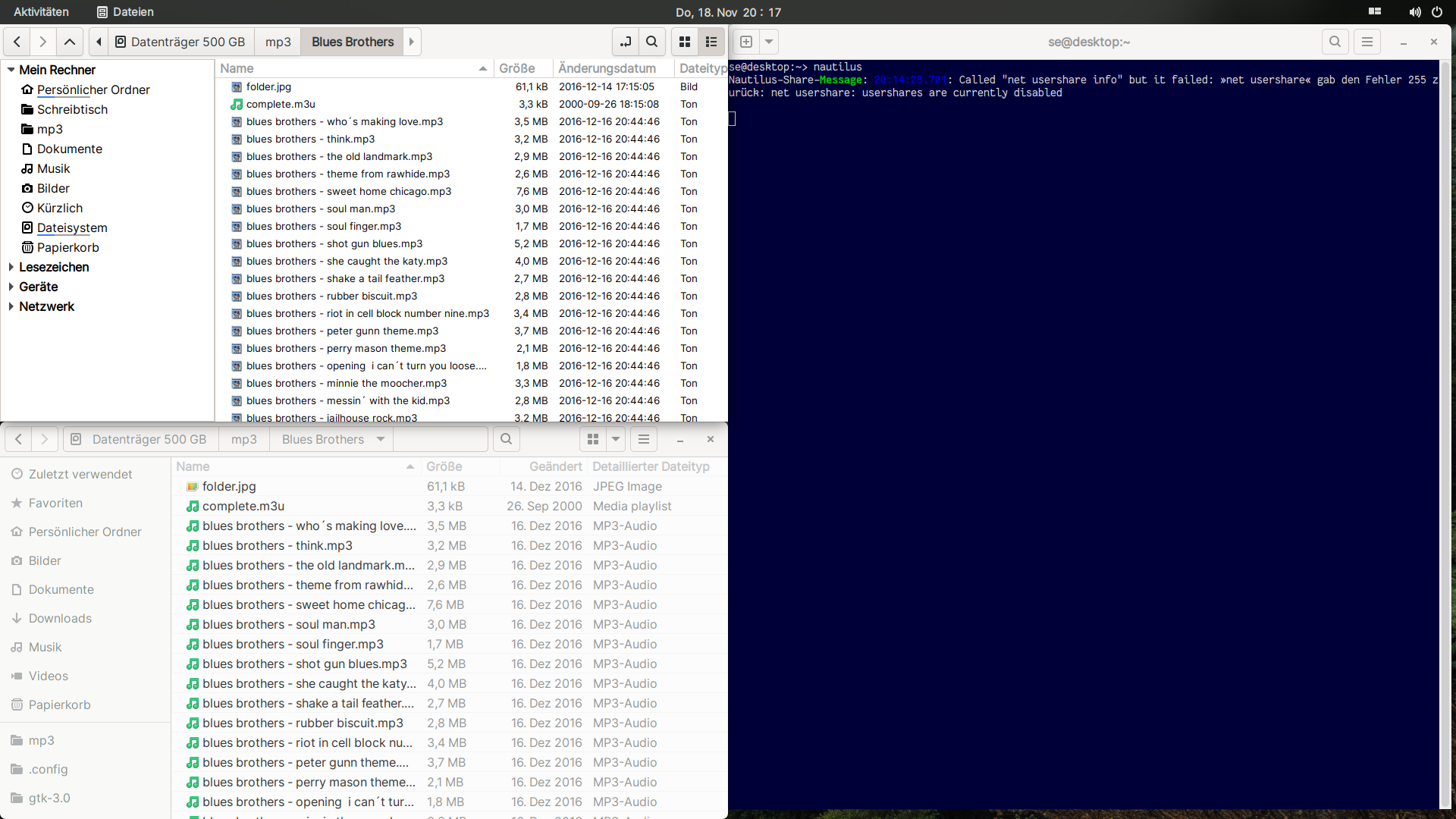Switch top window to list view
1456x819 pixels.
pos(711,42)
